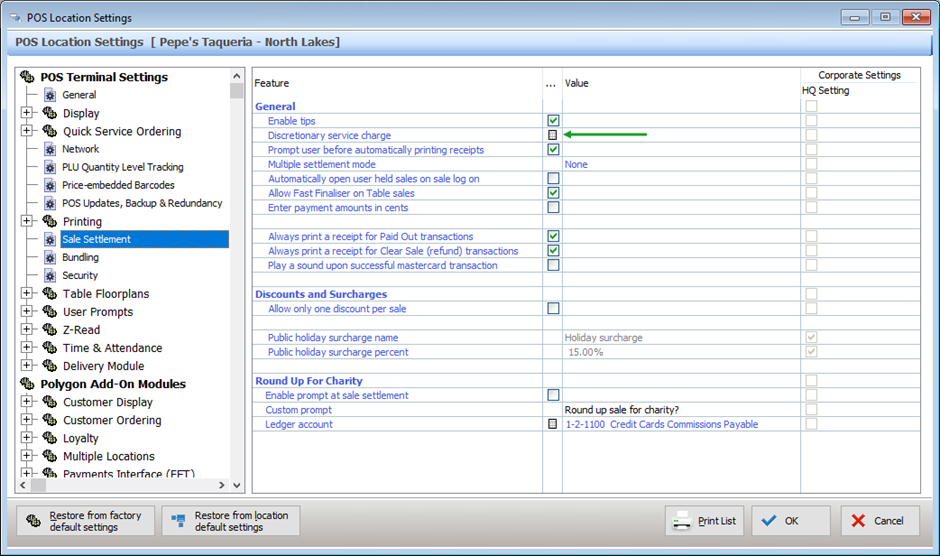Expand the Loyalty module node
940x556 pixels.
[27, 438]
